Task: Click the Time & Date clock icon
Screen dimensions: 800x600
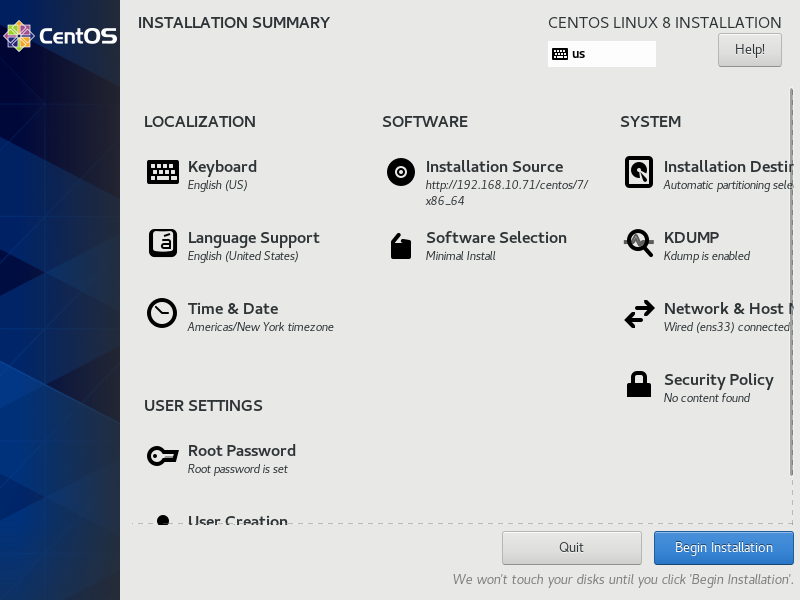Action: [162, 314]
